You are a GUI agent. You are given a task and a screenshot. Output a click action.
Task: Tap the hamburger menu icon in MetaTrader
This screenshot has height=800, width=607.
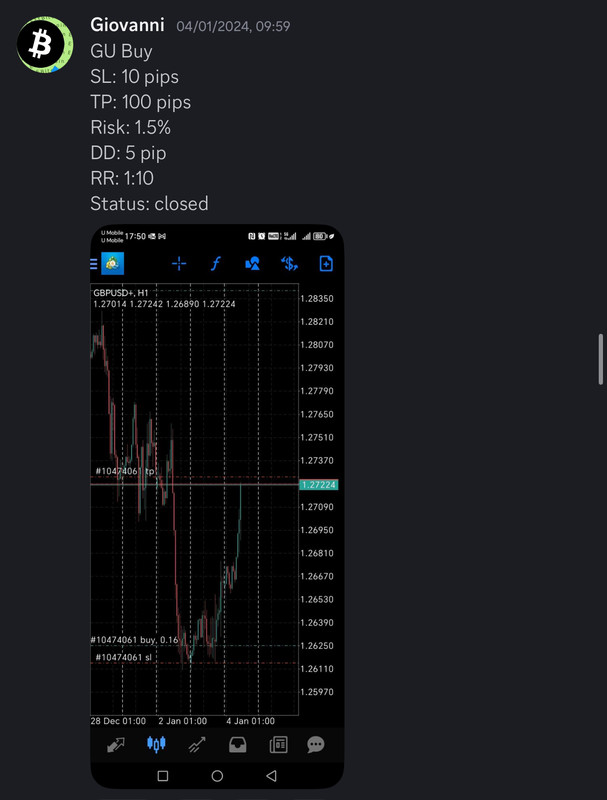(93, 264)
